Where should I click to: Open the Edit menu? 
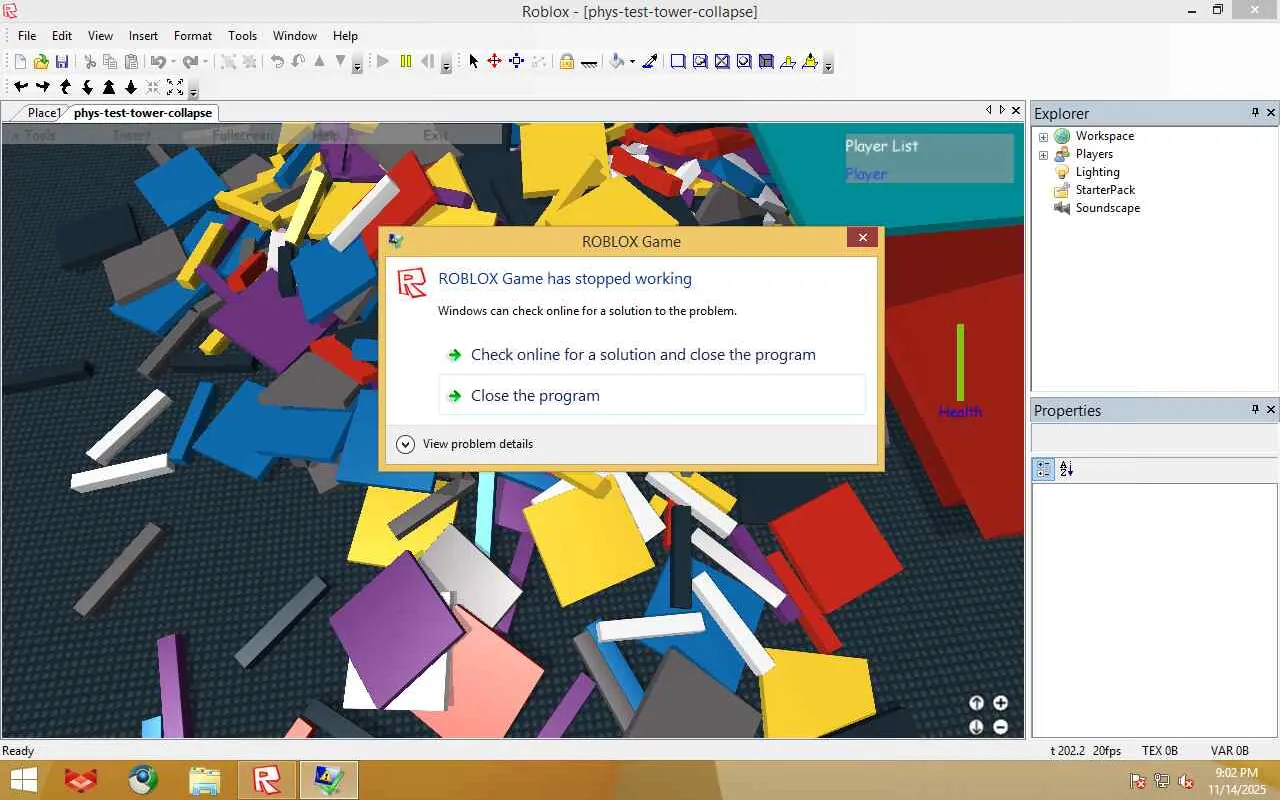62,35
